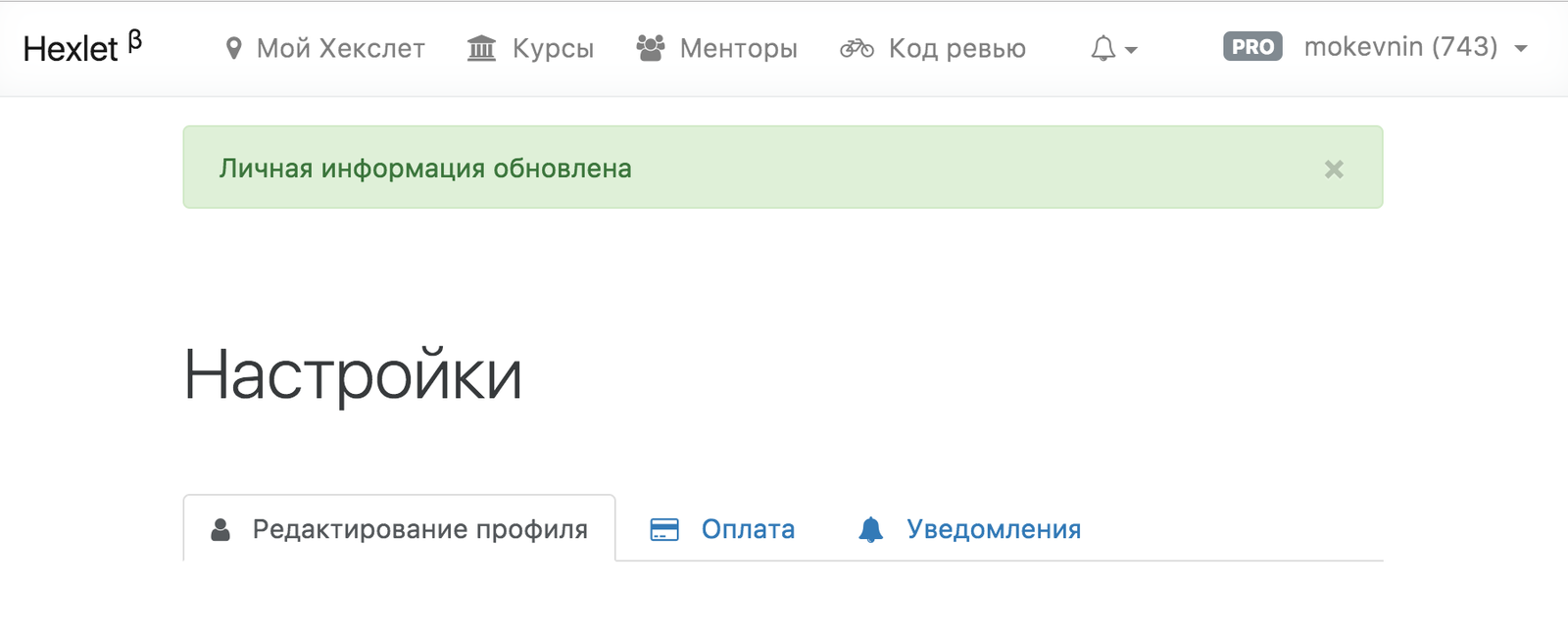Click the filled bell icon beside Уведомления

(870, 530)
